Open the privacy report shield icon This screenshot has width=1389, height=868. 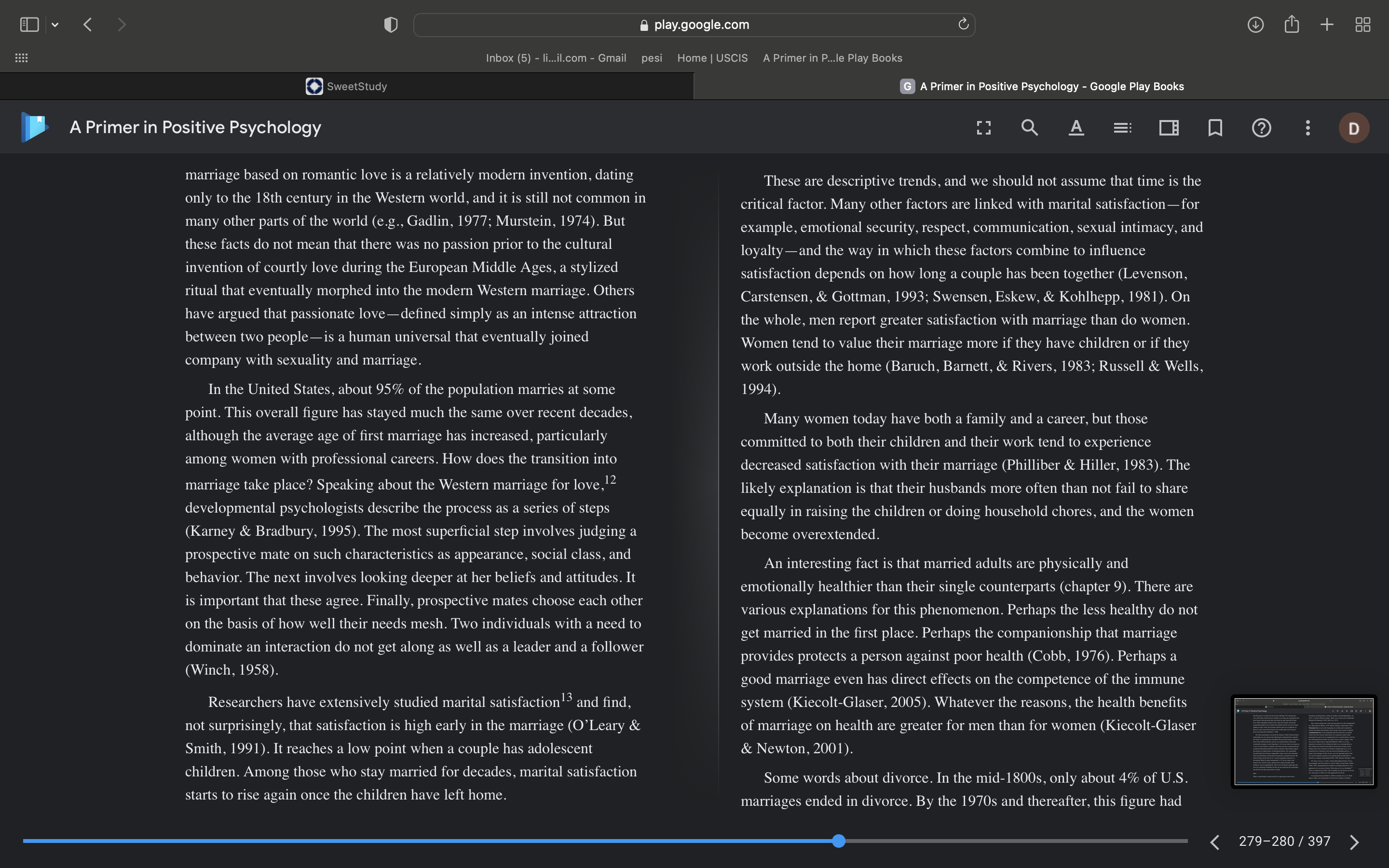coord(391,25)
